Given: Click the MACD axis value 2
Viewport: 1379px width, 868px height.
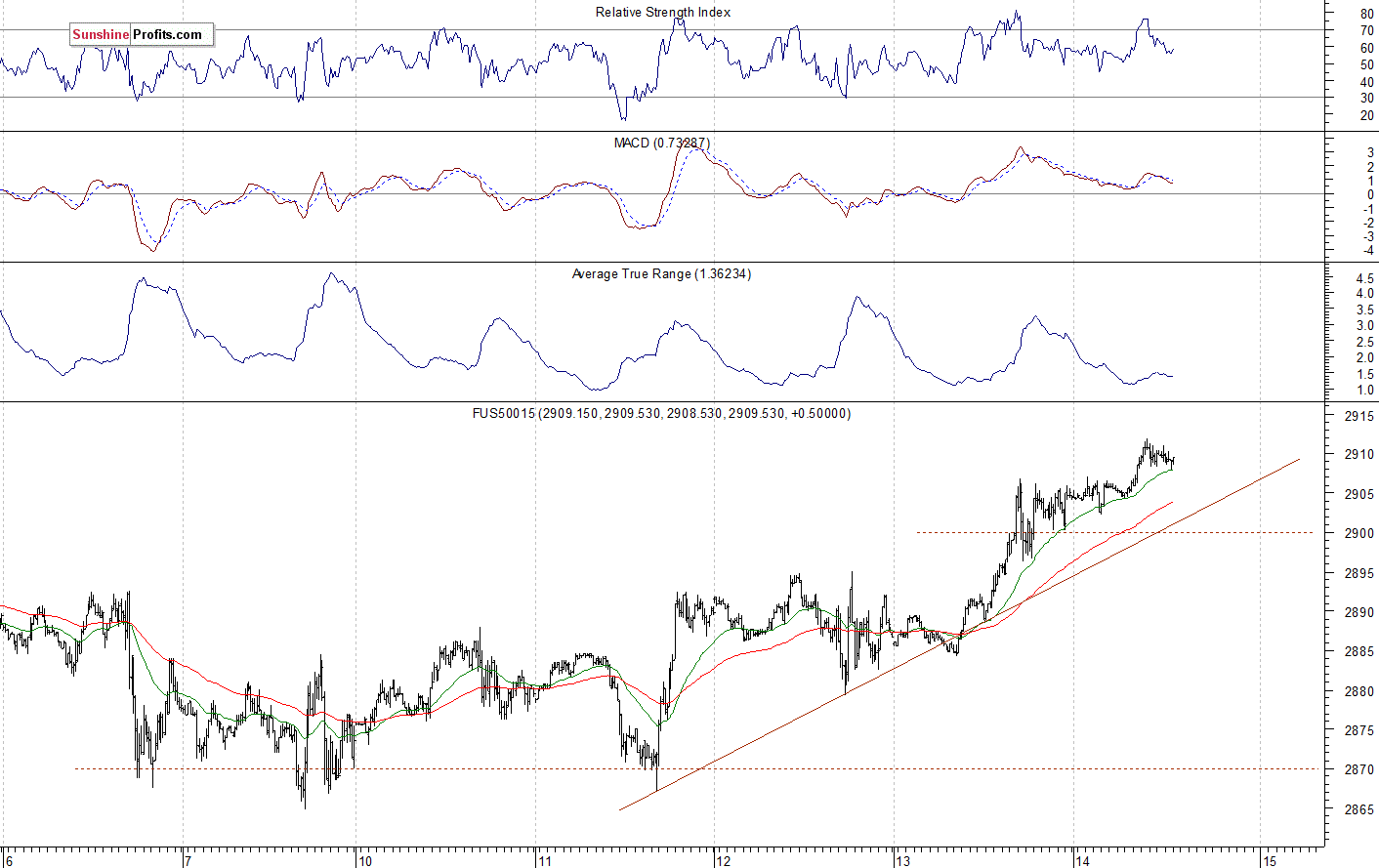Looking at the screenshot, I should pyautogui.click(x=1370, y=168).
